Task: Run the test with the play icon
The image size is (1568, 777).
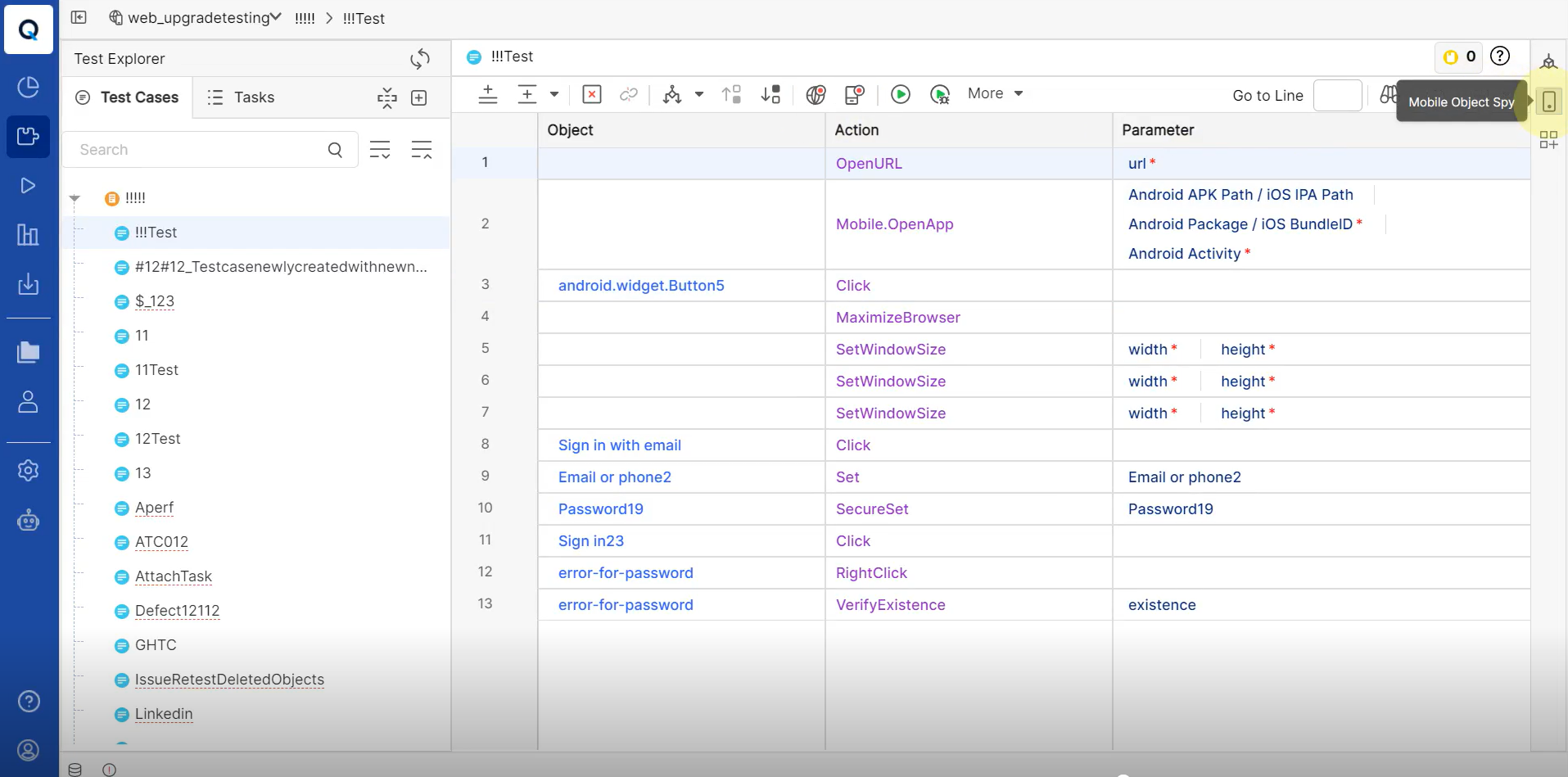Action: tap(901, 94)
